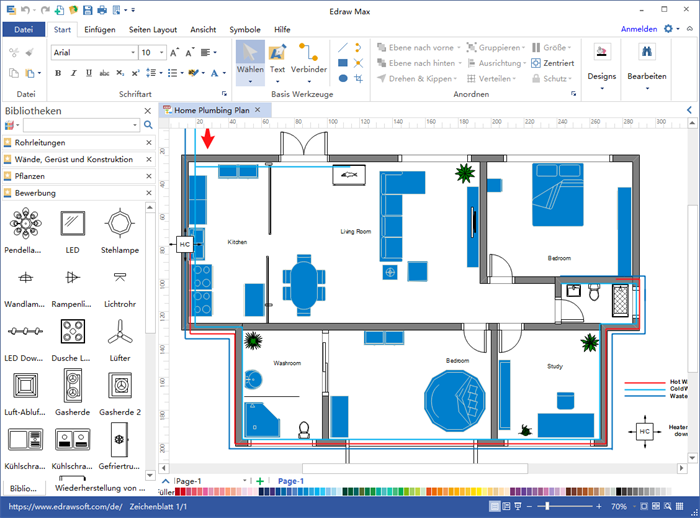Close the Rohrleitungen library section
The height and width of the screenshot is (518, 700).
149,143
